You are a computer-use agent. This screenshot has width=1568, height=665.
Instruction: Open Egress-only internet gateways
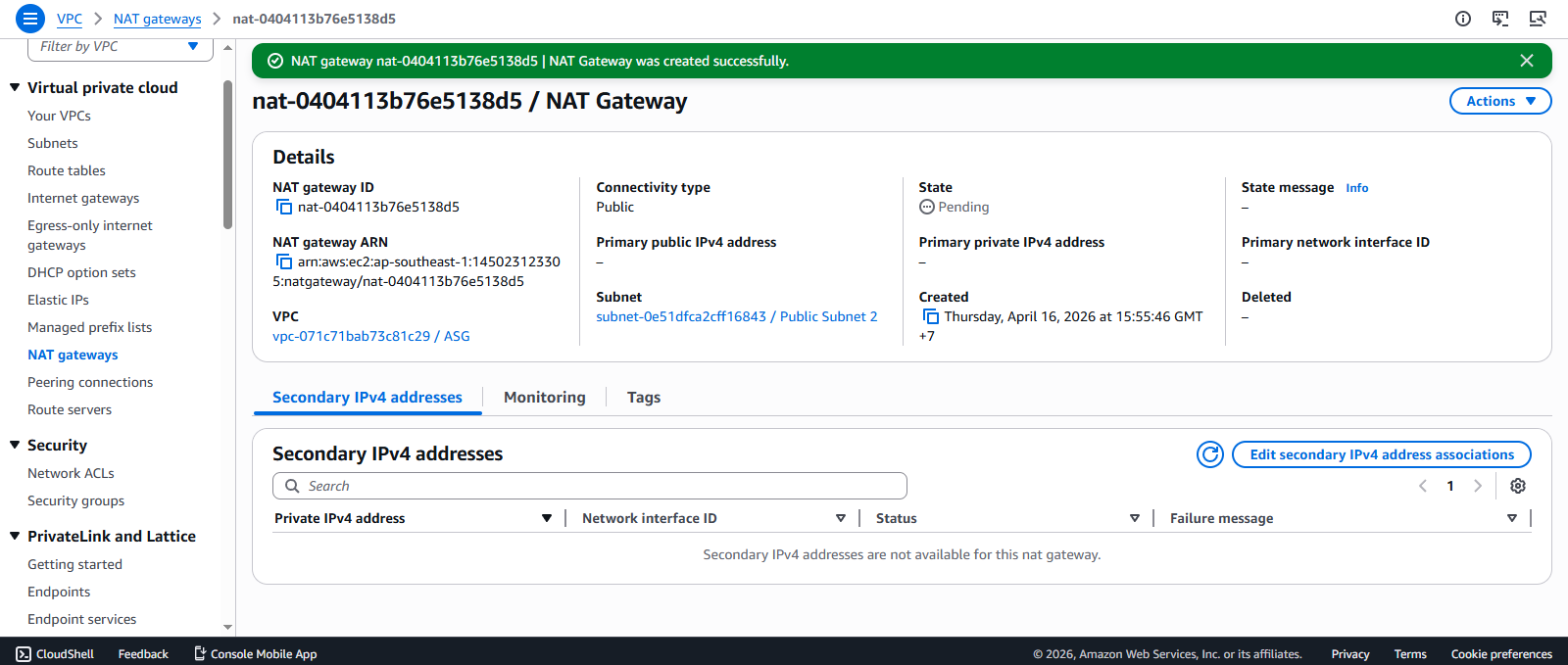[x=90, y=235]
